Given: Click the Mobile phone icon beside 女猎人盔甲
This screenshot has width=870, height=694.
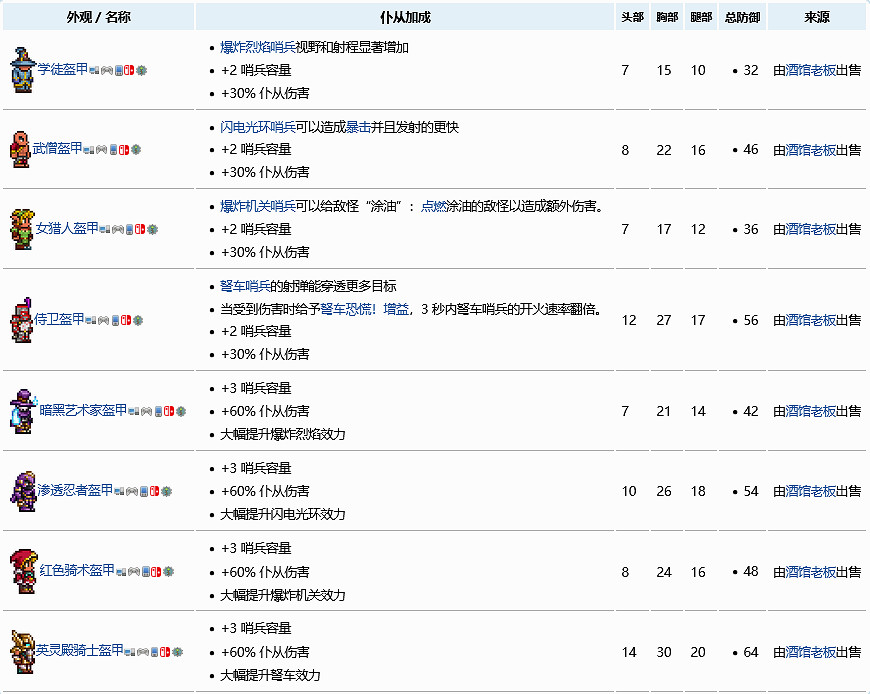Looking at the screenshot, I should pos(129,229).
